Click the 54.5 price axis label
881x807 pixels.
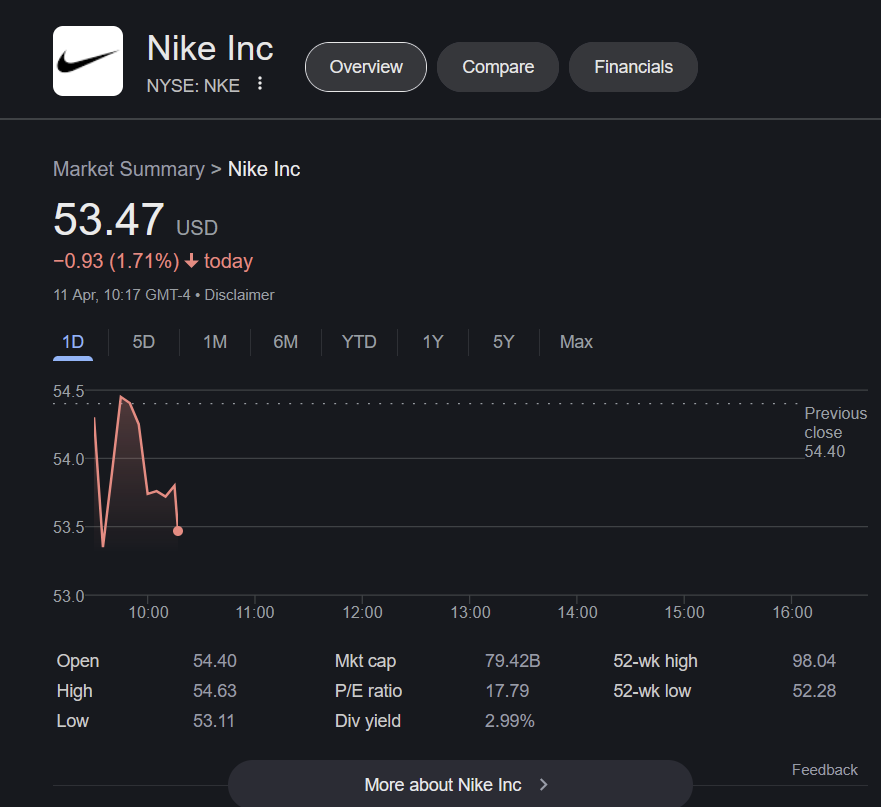69,391
